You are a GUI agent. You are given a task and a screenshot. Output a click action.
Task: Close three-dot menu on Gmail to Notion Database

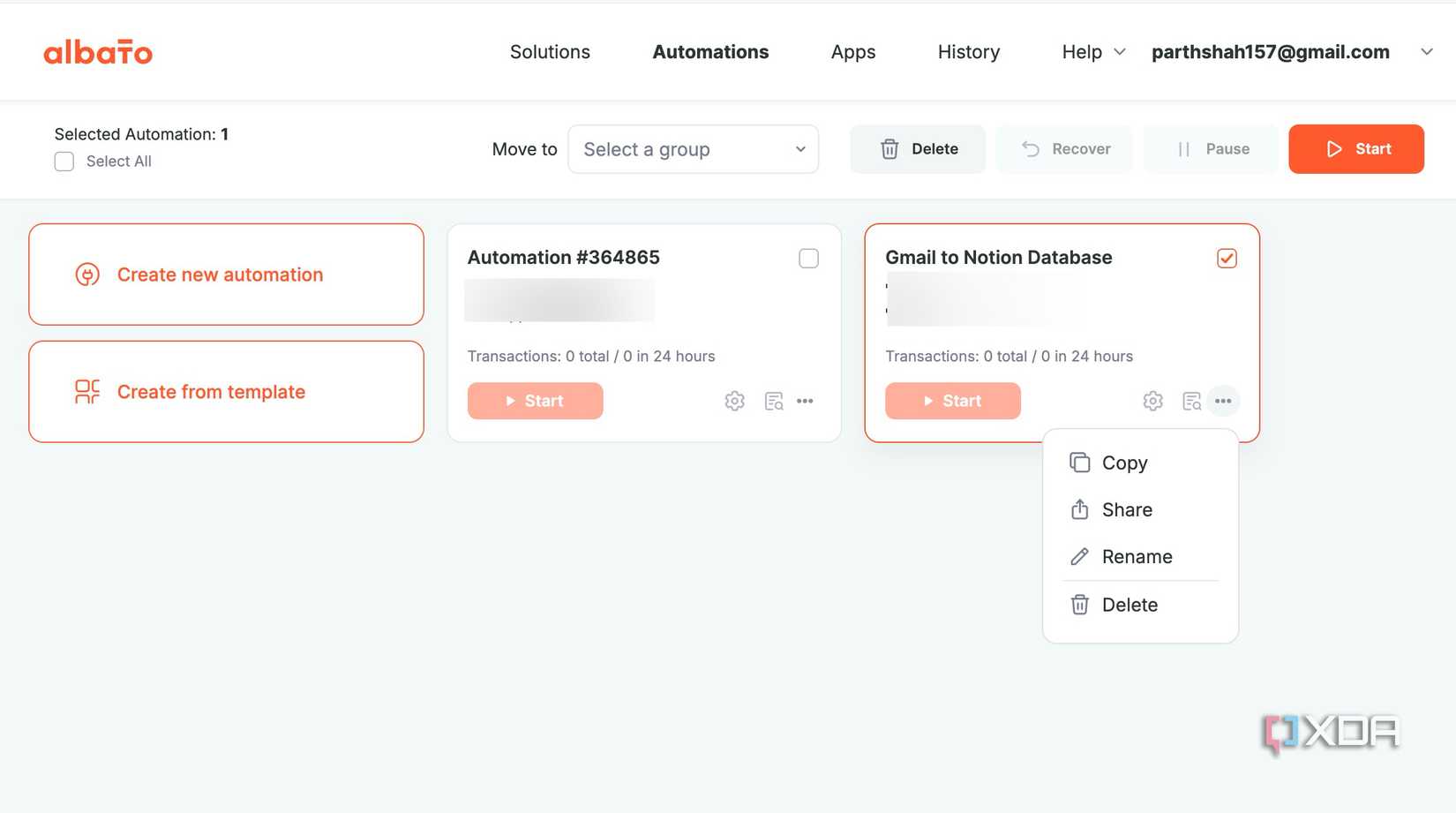(1223, 401)
